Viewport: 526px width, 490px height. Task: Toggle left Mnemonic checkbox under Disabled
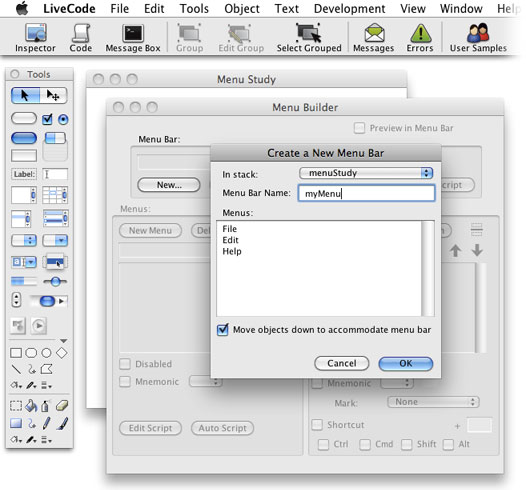pos(125,382)
